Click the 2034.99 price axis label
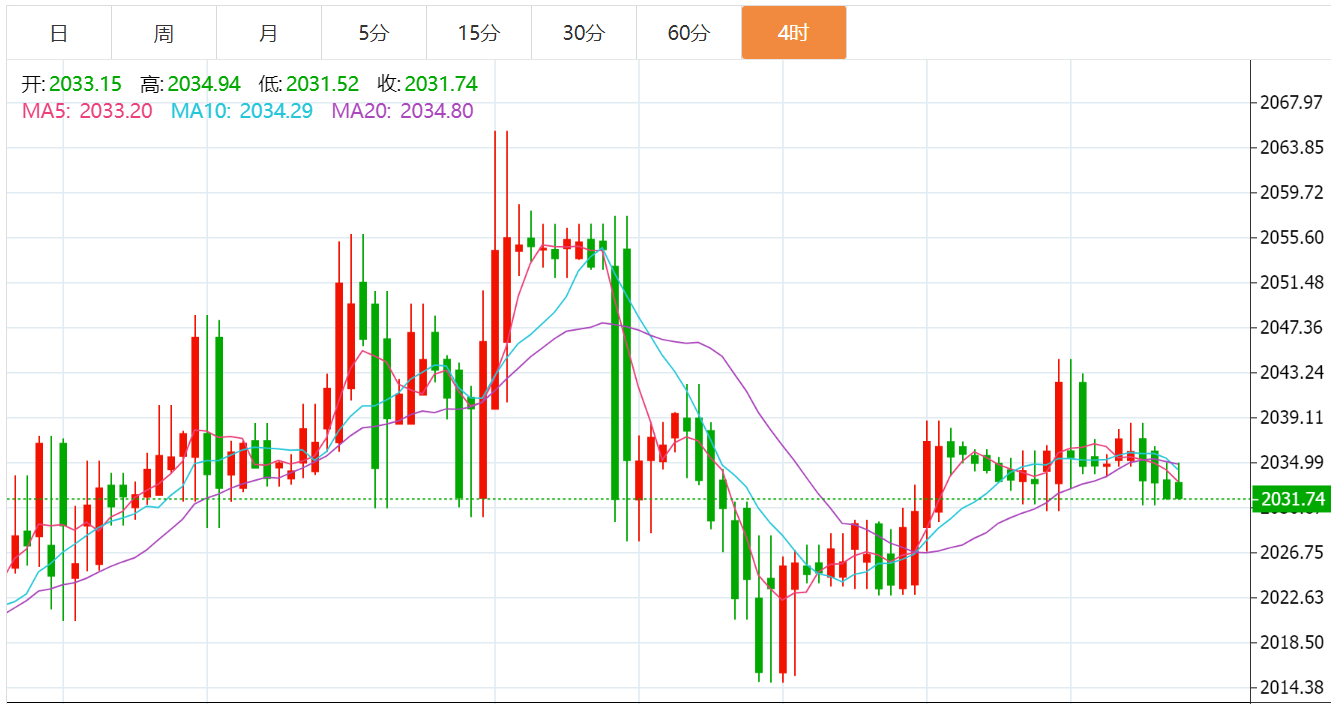The image size is (1331, 704). (1293, 462)
